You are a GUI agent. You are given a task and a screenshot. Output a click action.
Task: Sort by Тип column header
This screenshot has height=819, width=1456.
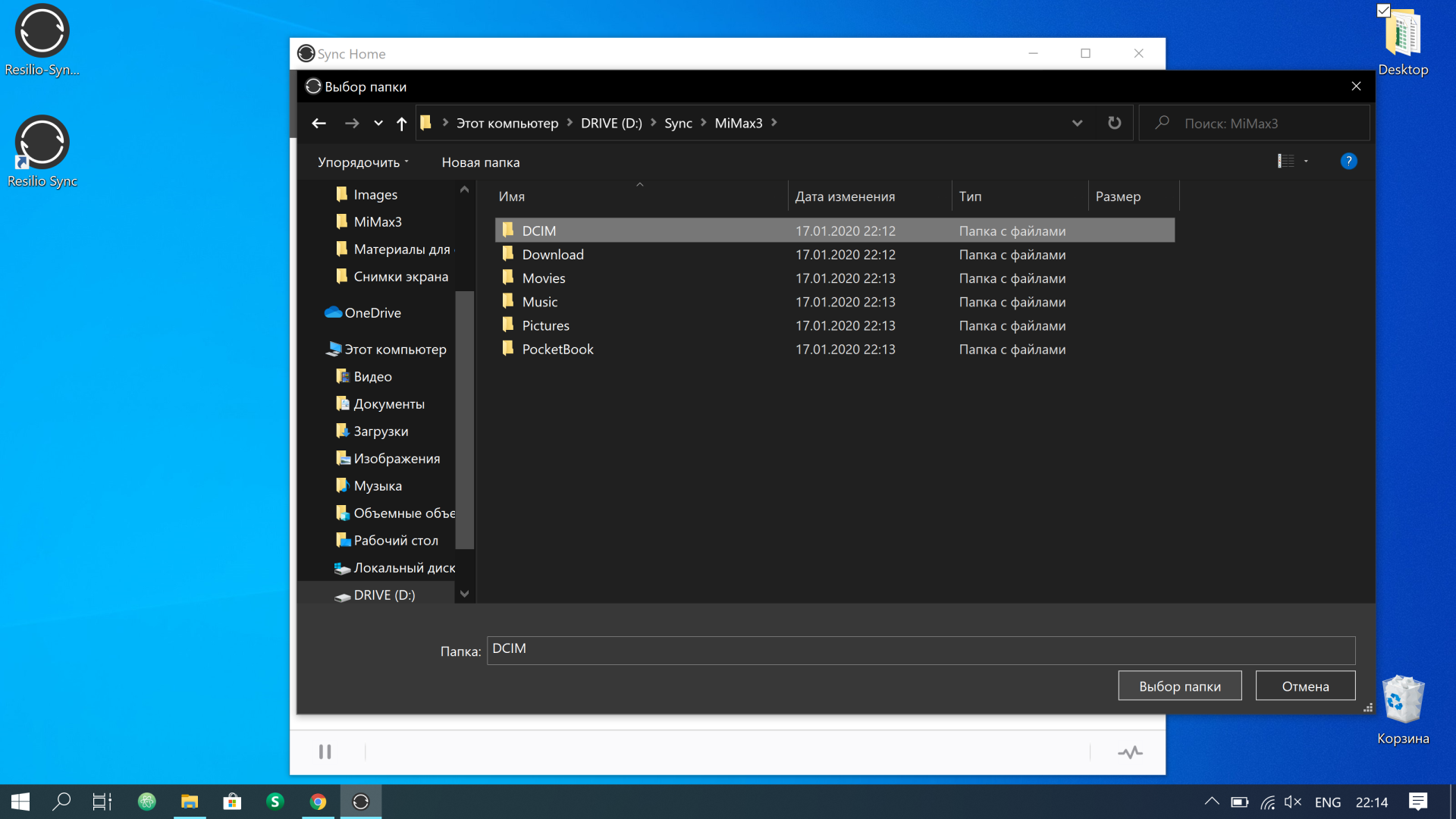[x=1020, y=196]
